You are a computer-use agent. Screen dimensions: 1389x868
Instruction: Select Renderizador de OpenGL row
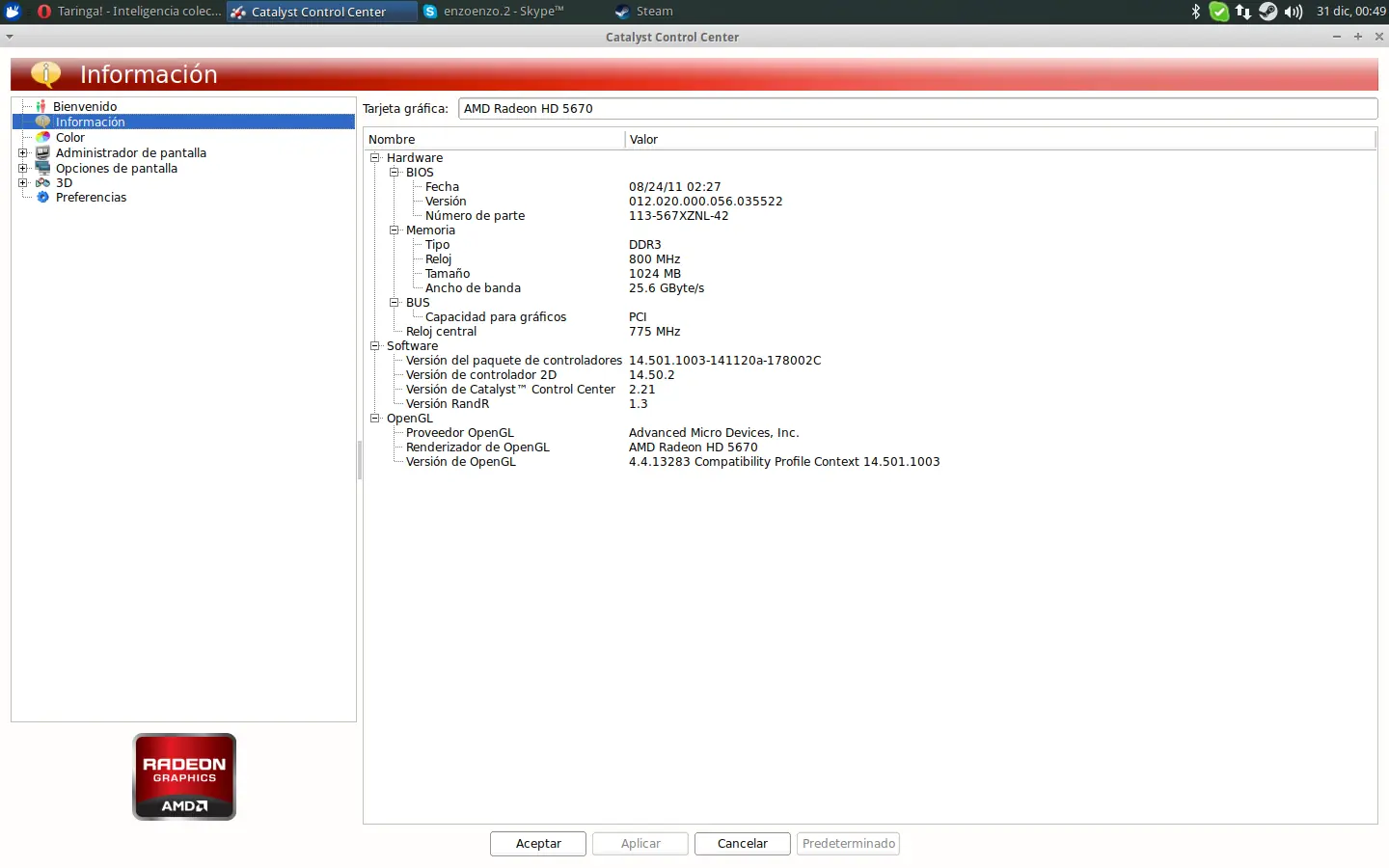868,447
